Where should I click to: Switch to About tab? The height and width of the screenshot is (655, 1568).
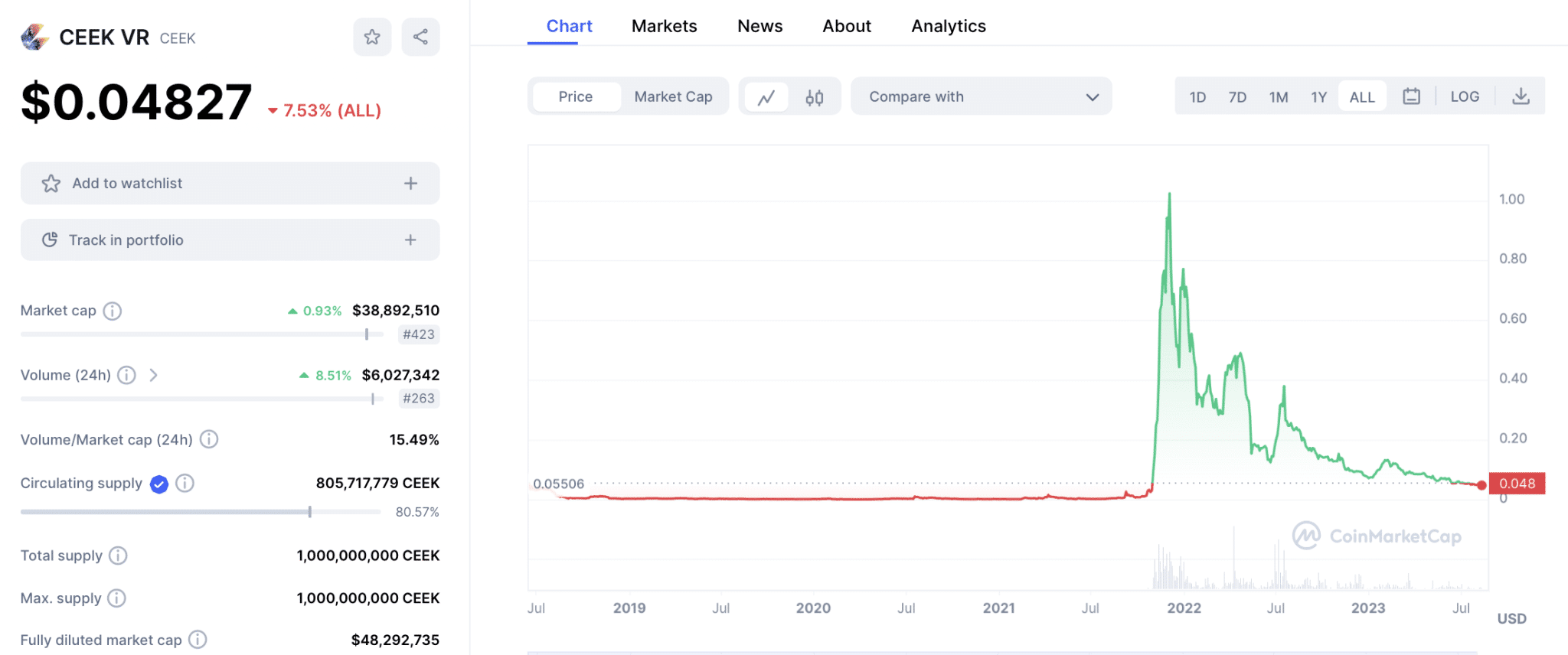point(847,26)
